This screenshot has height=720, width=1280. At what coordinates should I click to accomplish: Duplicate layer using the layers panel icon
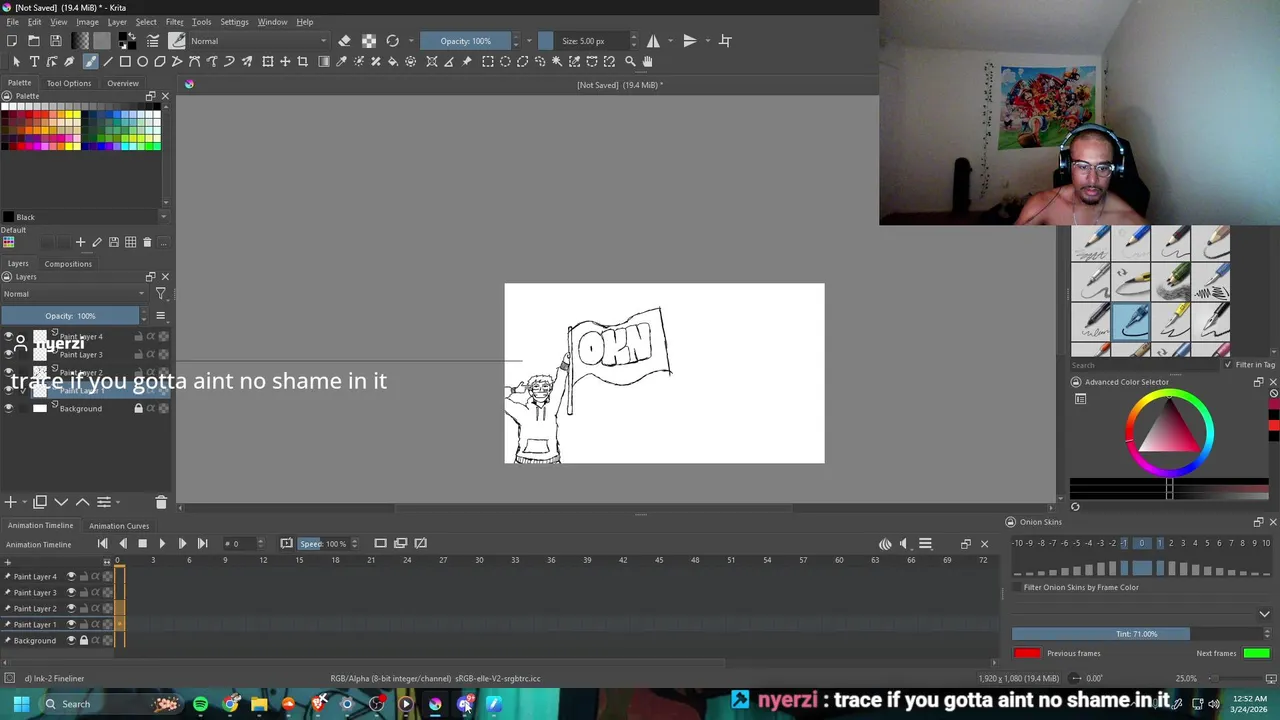tap(40, 502)
